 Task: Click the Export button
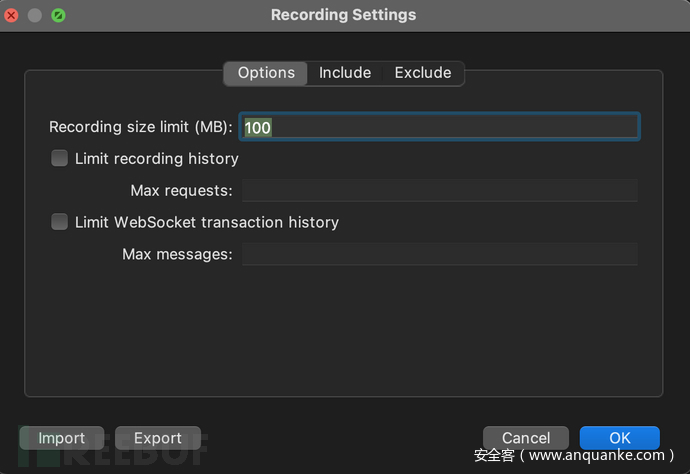[x=158, y=438]
